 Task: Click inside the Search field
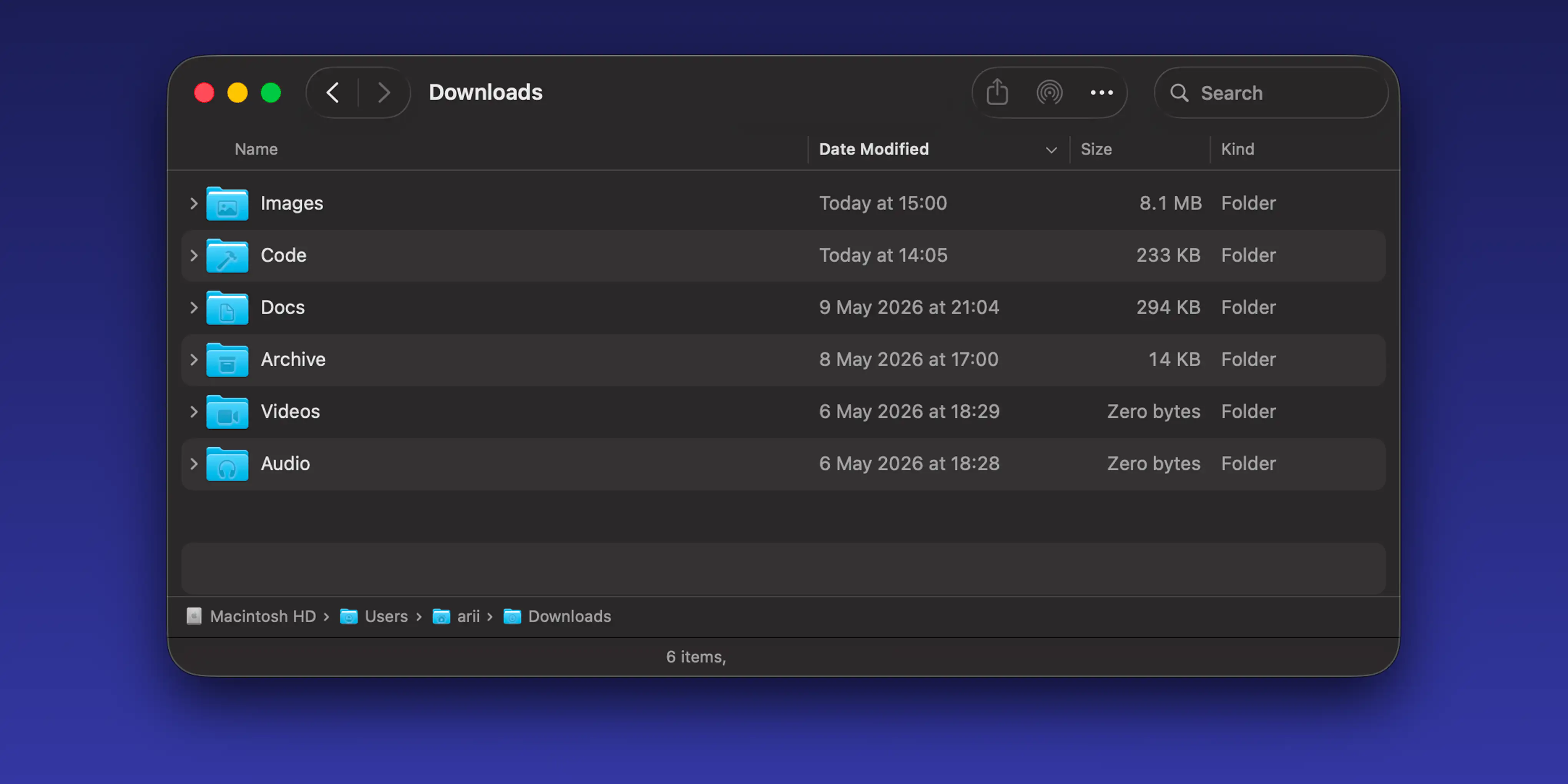point(1271,93)
